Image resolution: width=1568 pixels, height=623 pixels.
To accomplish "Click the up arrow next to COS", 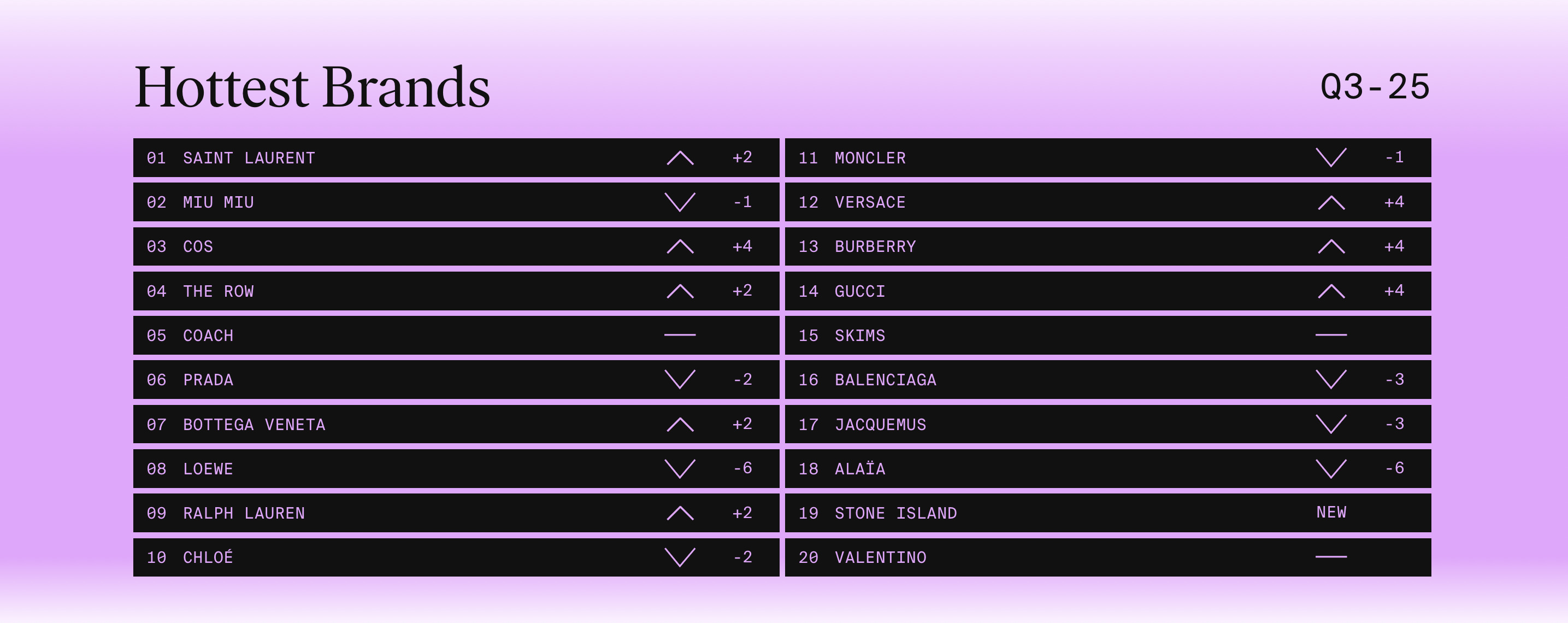I will click(x=680, y=246).
